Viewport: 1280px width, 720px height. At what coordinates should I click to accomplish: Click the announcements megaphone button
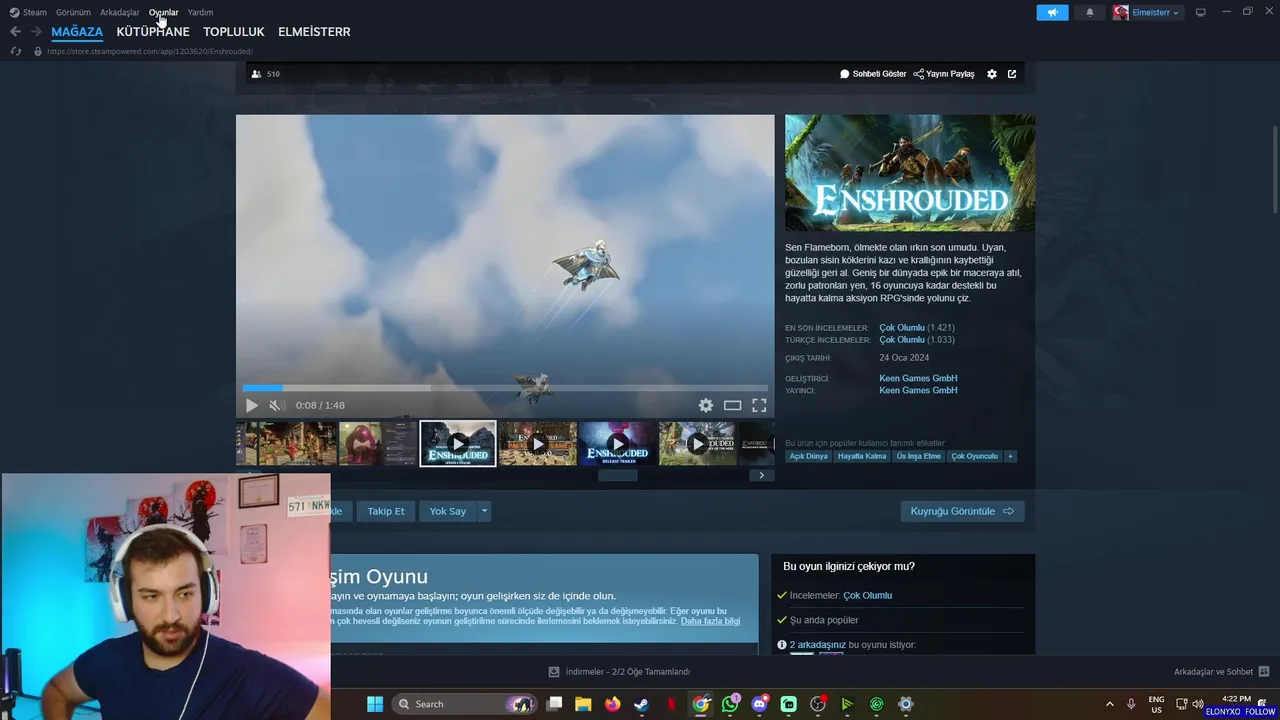coord(1052,12)
